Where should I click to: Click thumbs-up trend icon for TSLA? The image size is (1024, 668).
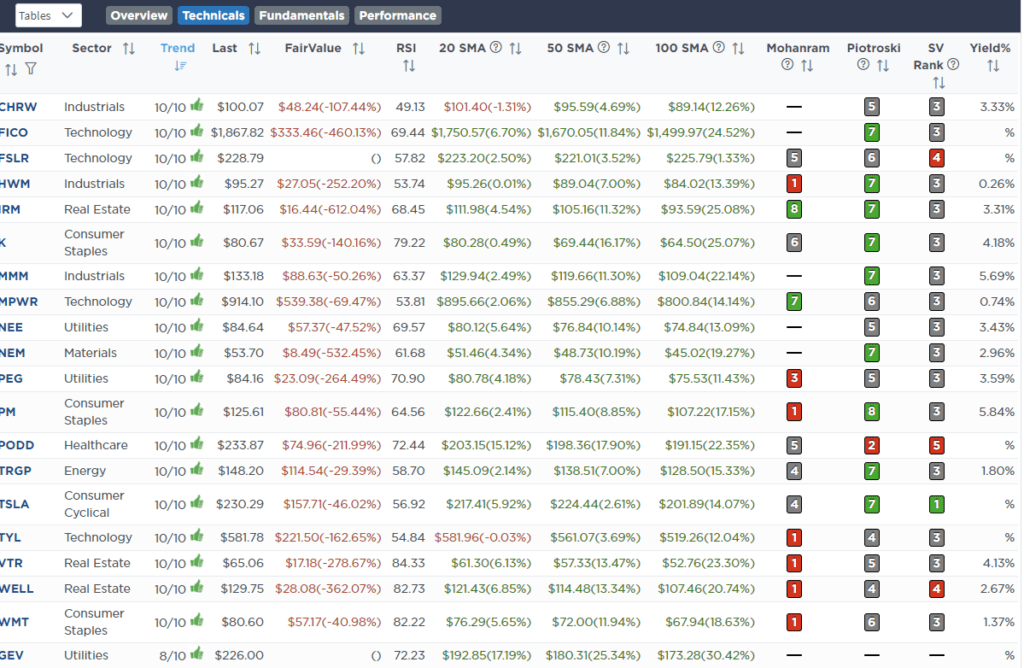point(197,503)
